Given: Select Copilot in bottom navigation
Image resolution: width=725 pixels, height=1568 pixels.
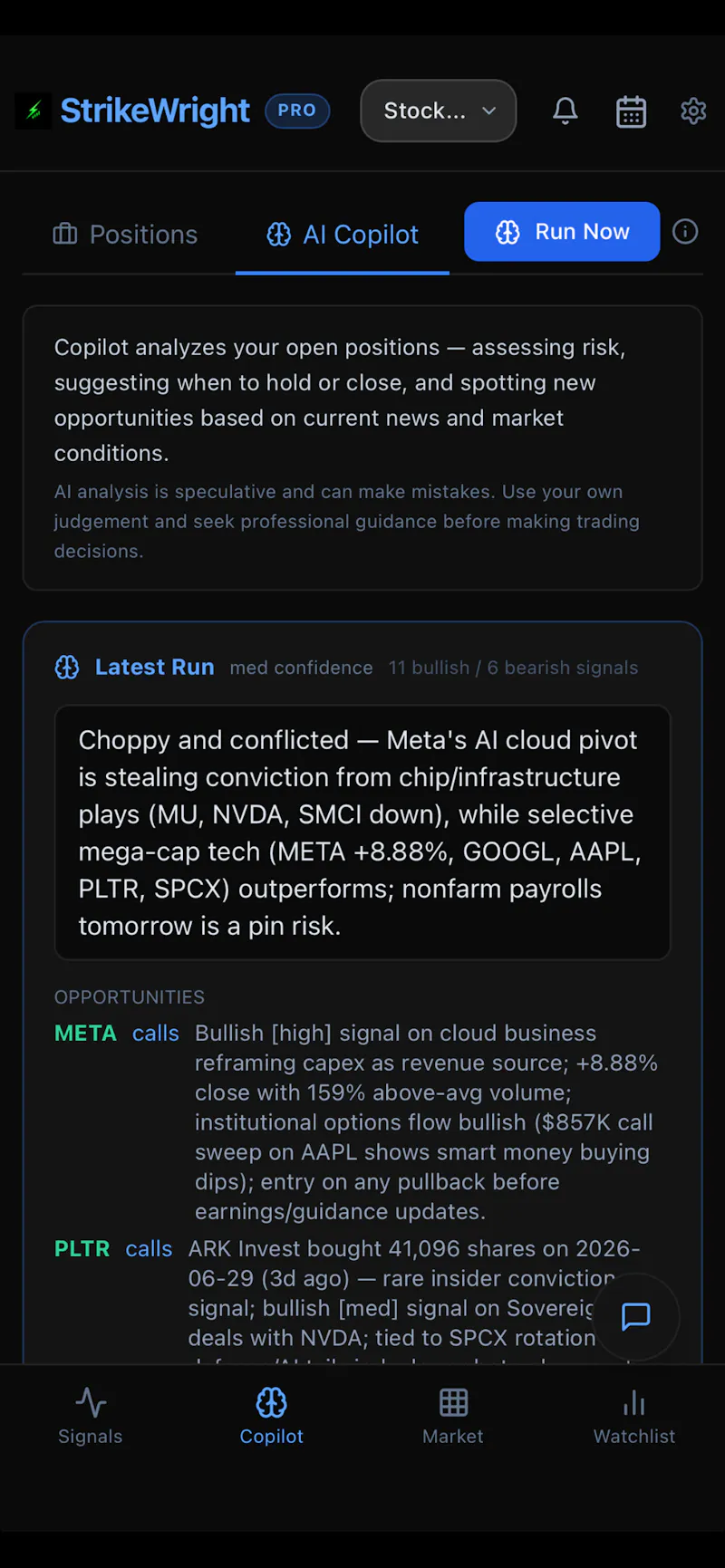Looking at the screenshot, I should coord(272,1416).
